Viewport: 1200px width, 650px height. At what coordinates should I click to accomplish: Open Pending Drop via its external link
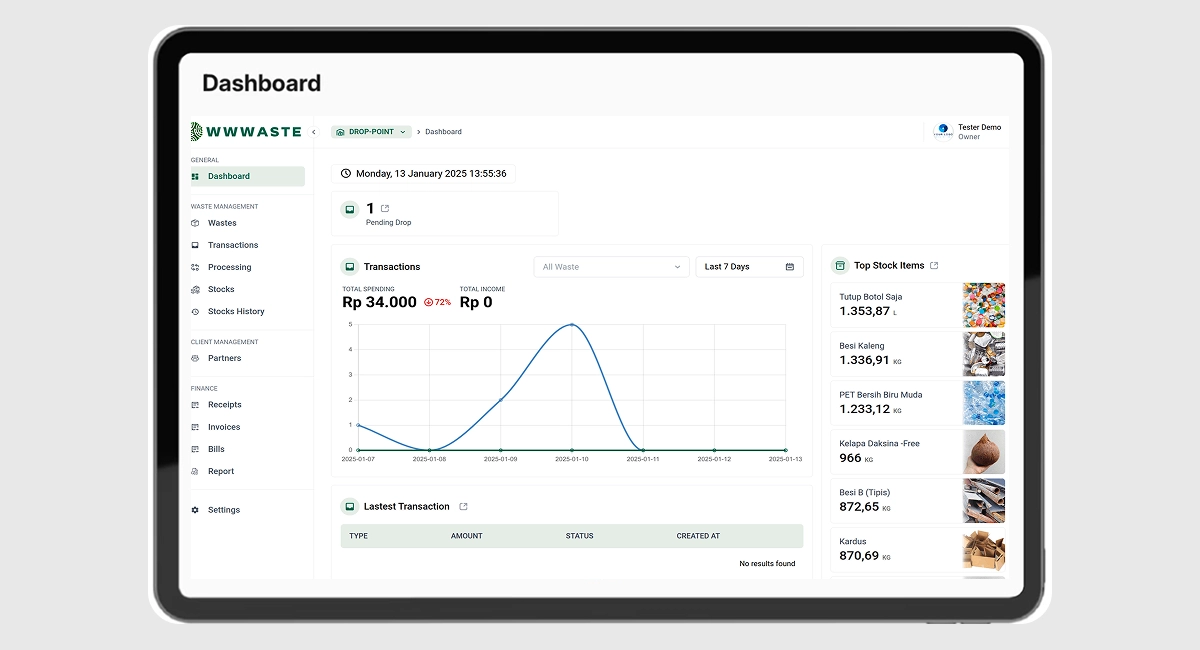coord(383,206)
